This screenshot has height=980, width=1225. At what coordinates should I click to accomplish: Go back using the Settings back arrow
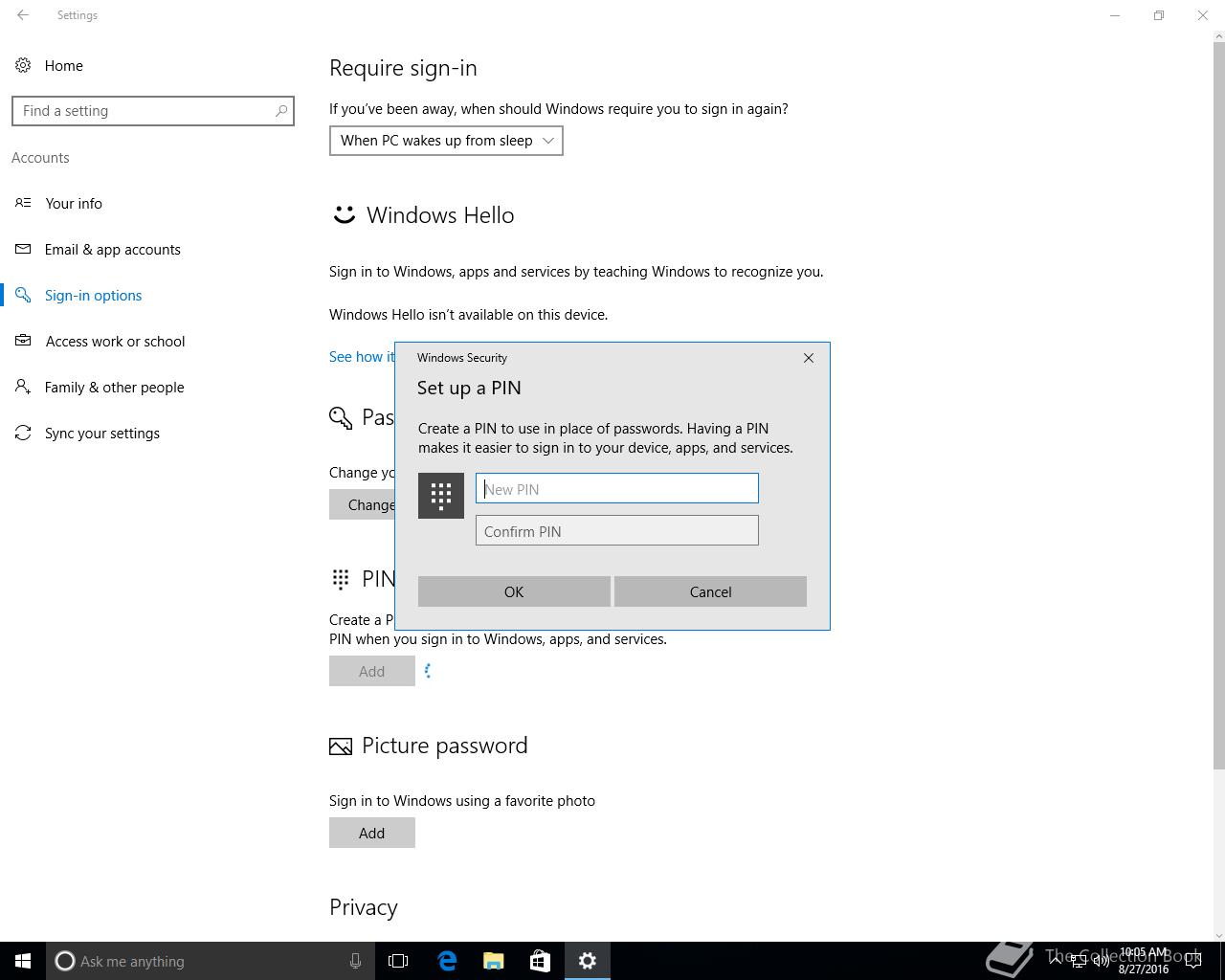[23, 15]
